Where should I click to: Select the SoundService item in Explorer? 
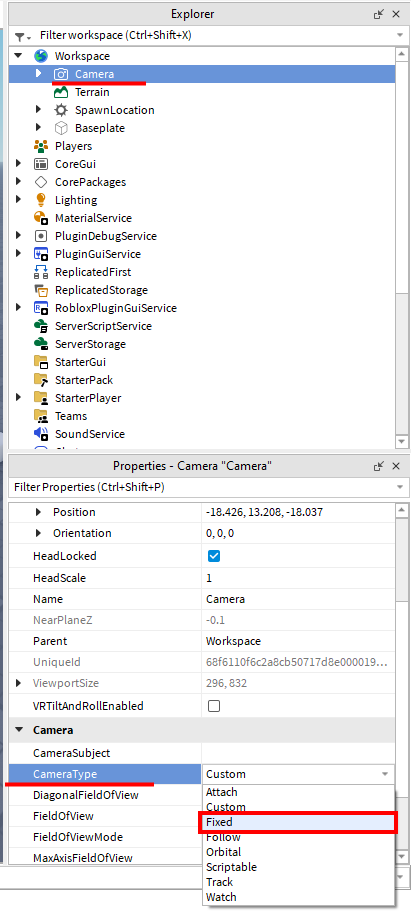89,434
